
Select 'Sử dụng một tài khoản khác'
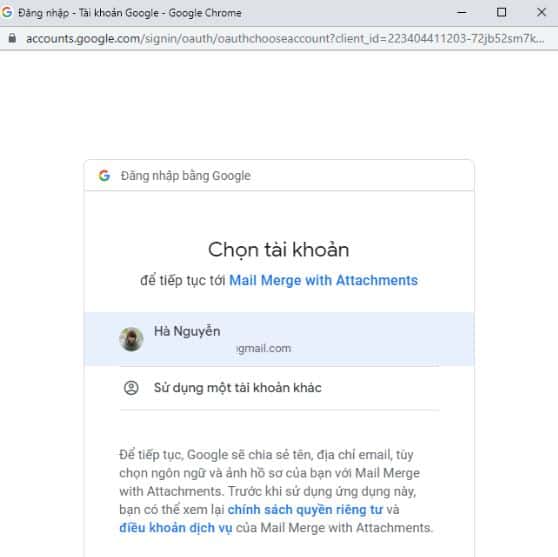279,388
